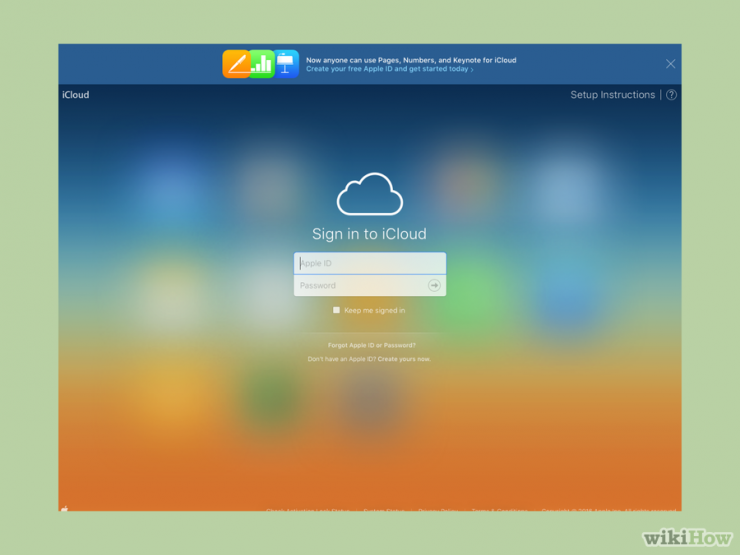Click Create yours now link
The image size is (740, 555).
404,359
